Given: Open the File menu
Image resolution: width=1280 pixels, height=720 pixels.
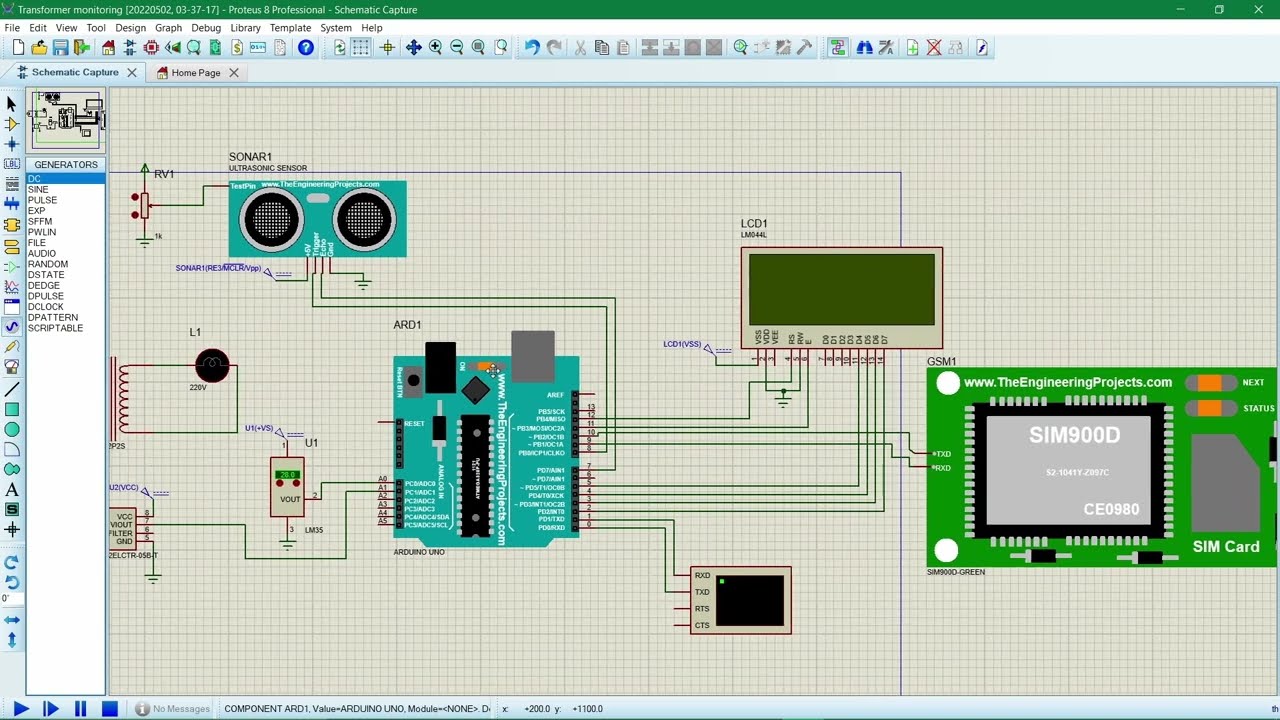Looking at the screenshot, I should 12,28.
